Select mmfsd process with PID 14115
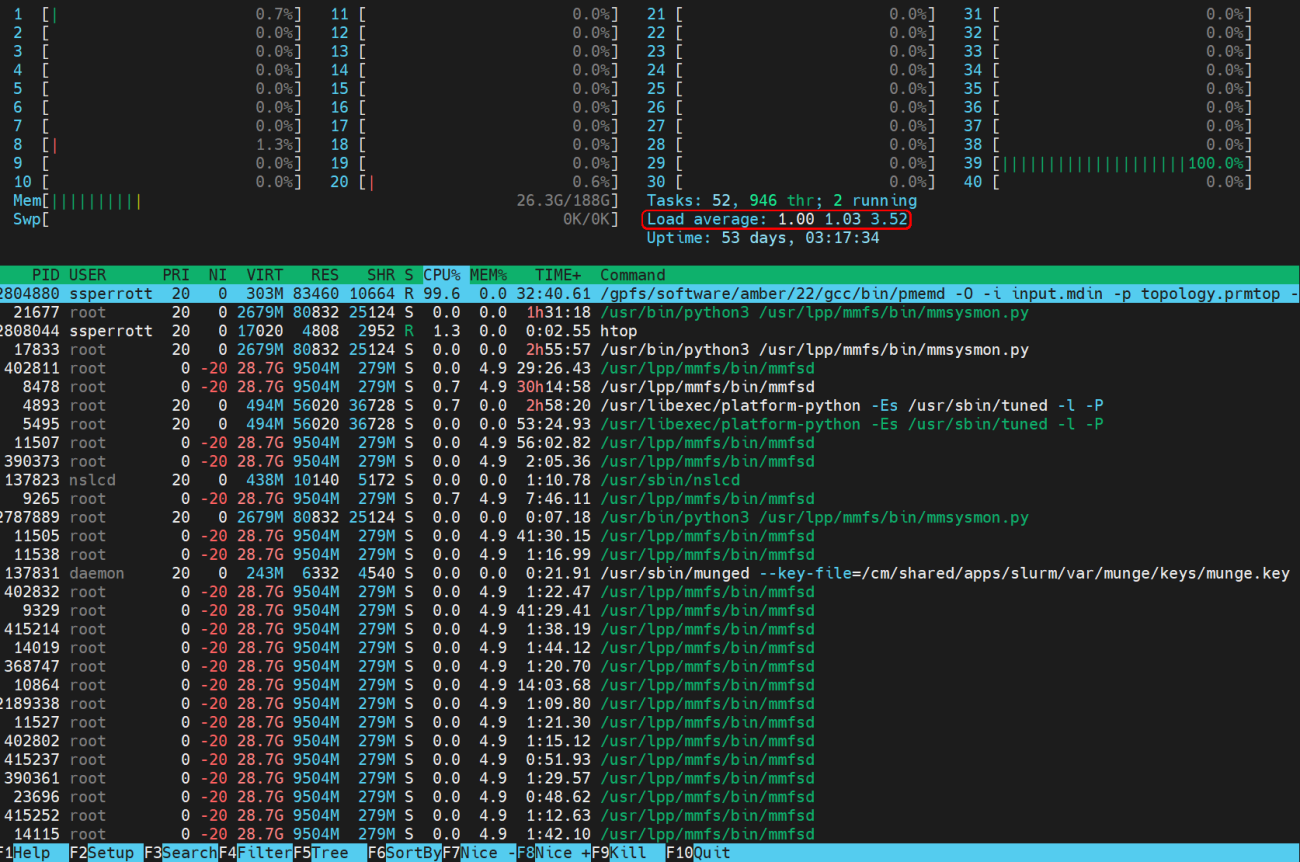 coord(650,835)
